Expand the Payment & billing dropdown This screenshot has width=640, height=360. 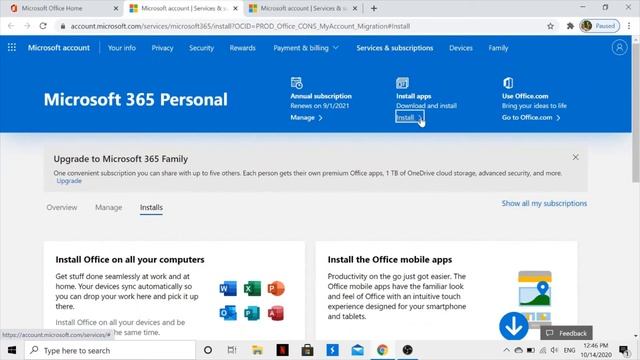(306, 48)
